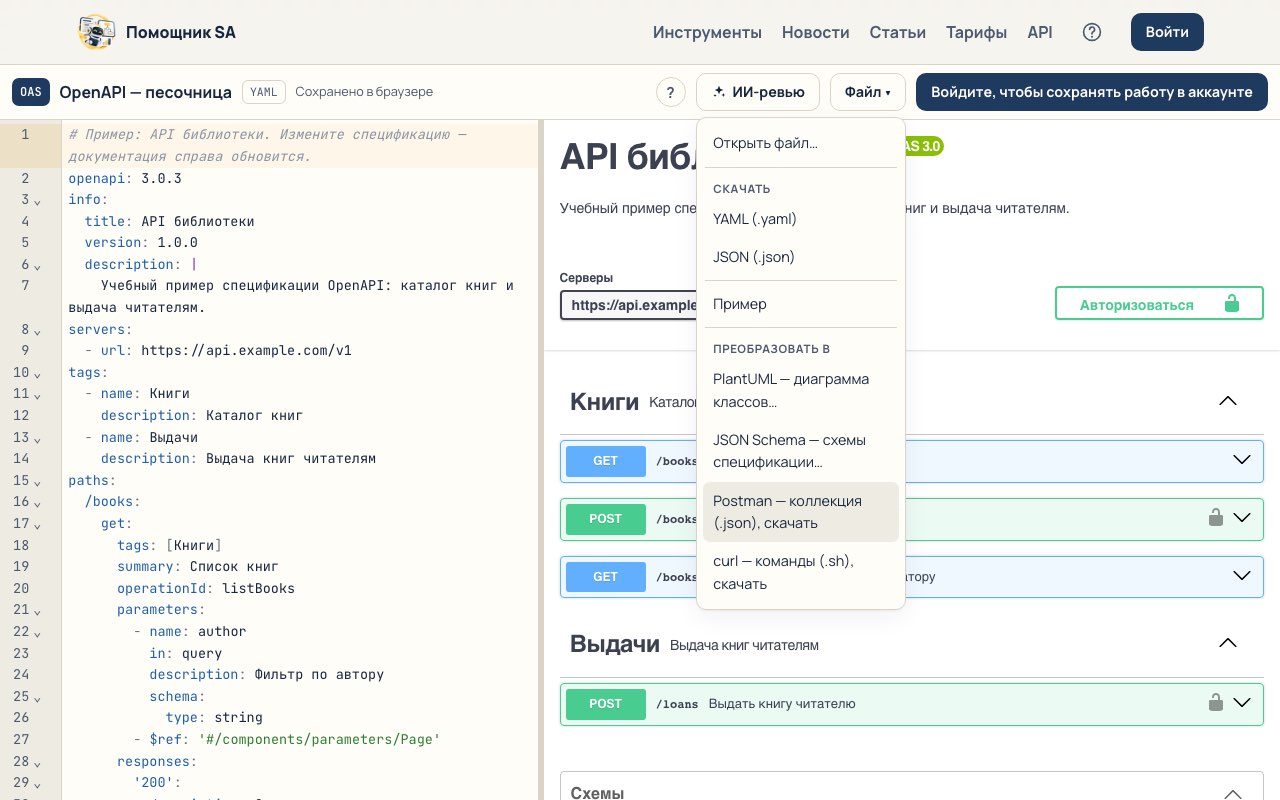The width and height of the screenshot is (1280, 800).
Task: Convert to PlantUML class diagram
Action: click(x=800, y=390)
